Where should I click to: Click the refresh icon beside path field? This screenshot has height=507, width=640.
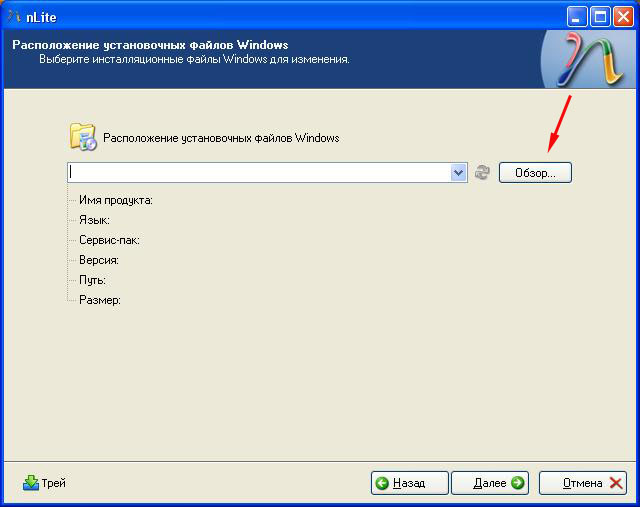tap(482, 172)
